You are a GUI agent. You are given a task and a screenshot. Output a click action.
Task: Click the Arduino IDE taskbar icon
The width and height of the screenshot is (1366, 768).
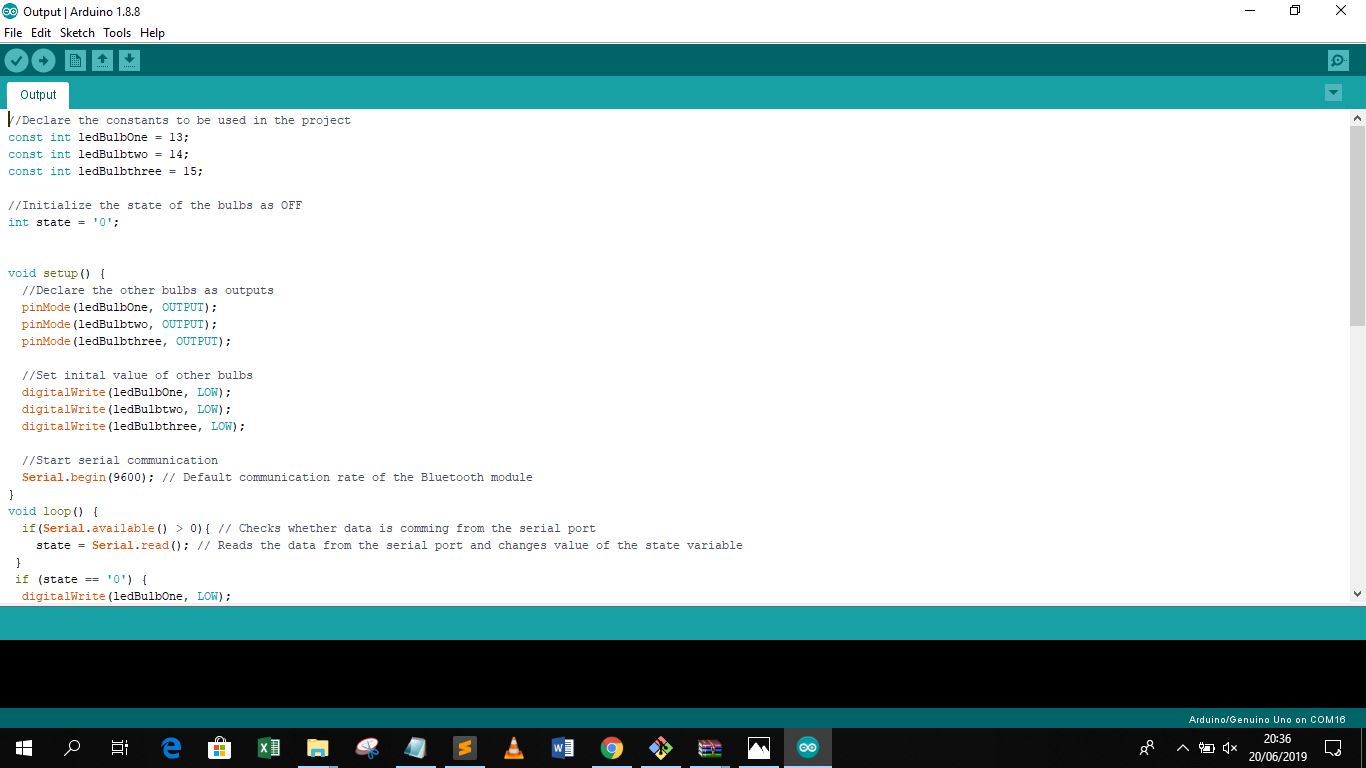coord(807,748)
